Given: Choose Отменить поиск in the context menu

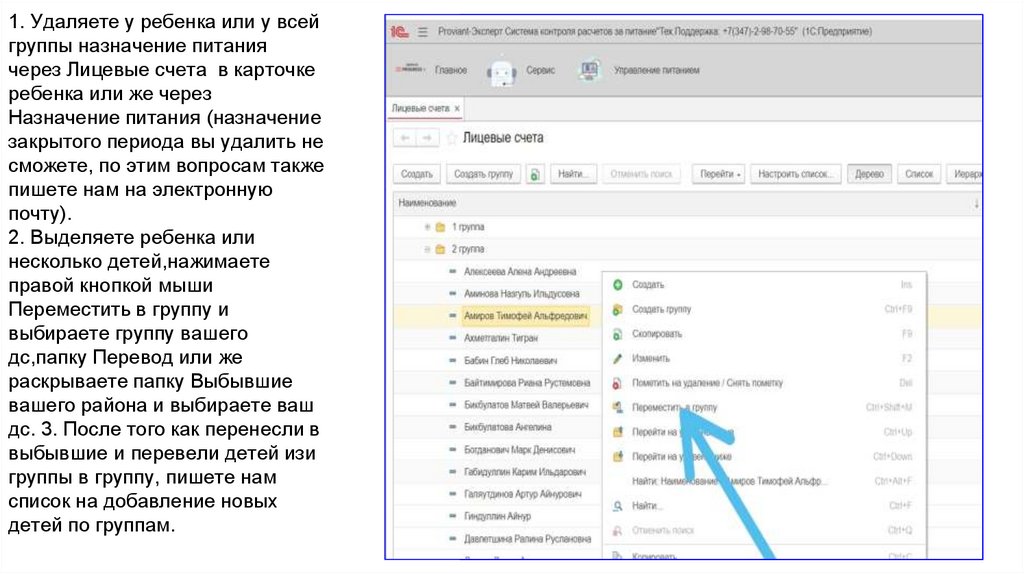Looking at the screenshot, I should click(763, 530).
